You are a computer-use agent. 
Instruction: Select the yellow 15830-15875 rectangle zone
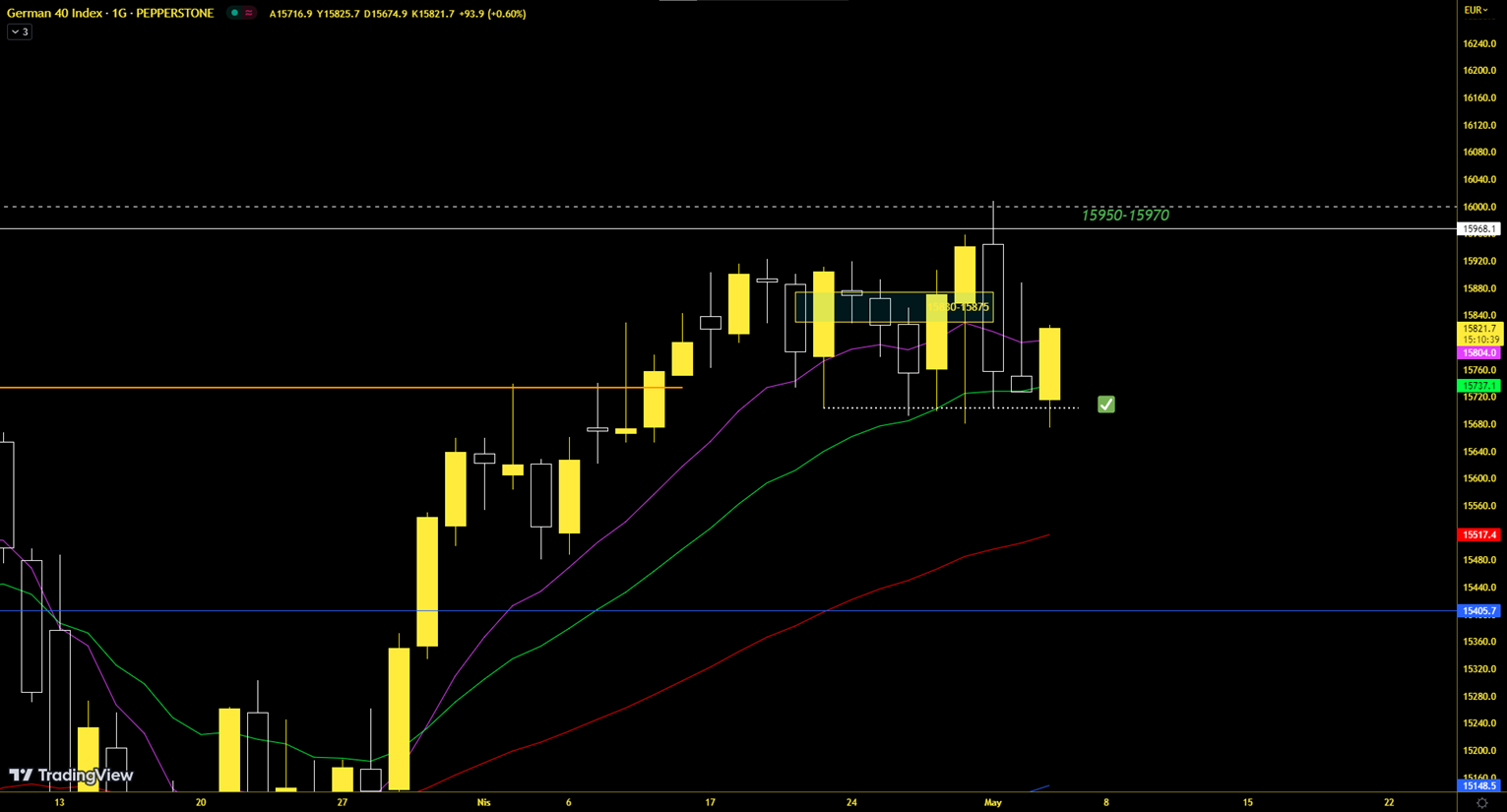892,308
